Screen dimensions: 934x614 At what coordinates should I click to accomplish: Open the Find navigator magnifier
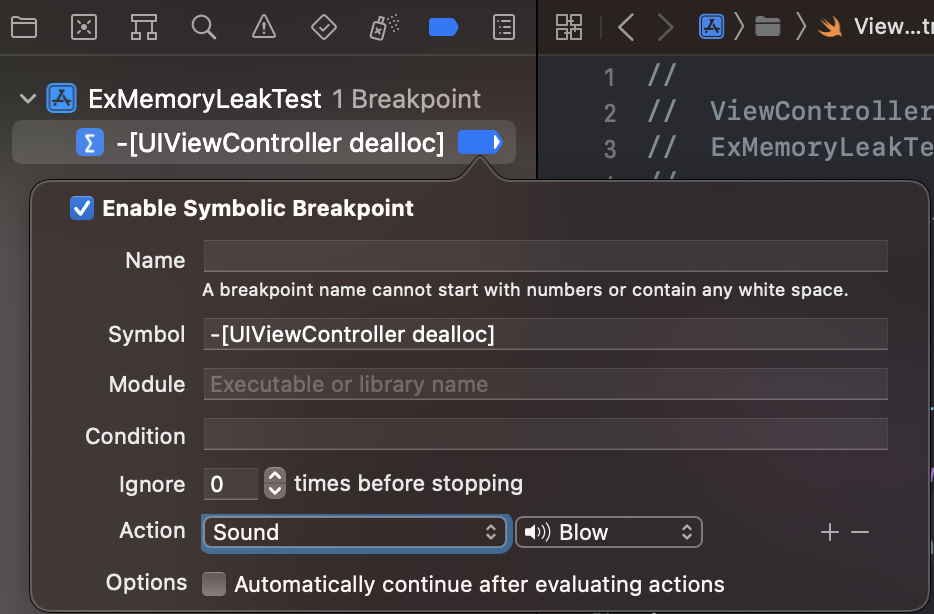(x=204, y=27)
